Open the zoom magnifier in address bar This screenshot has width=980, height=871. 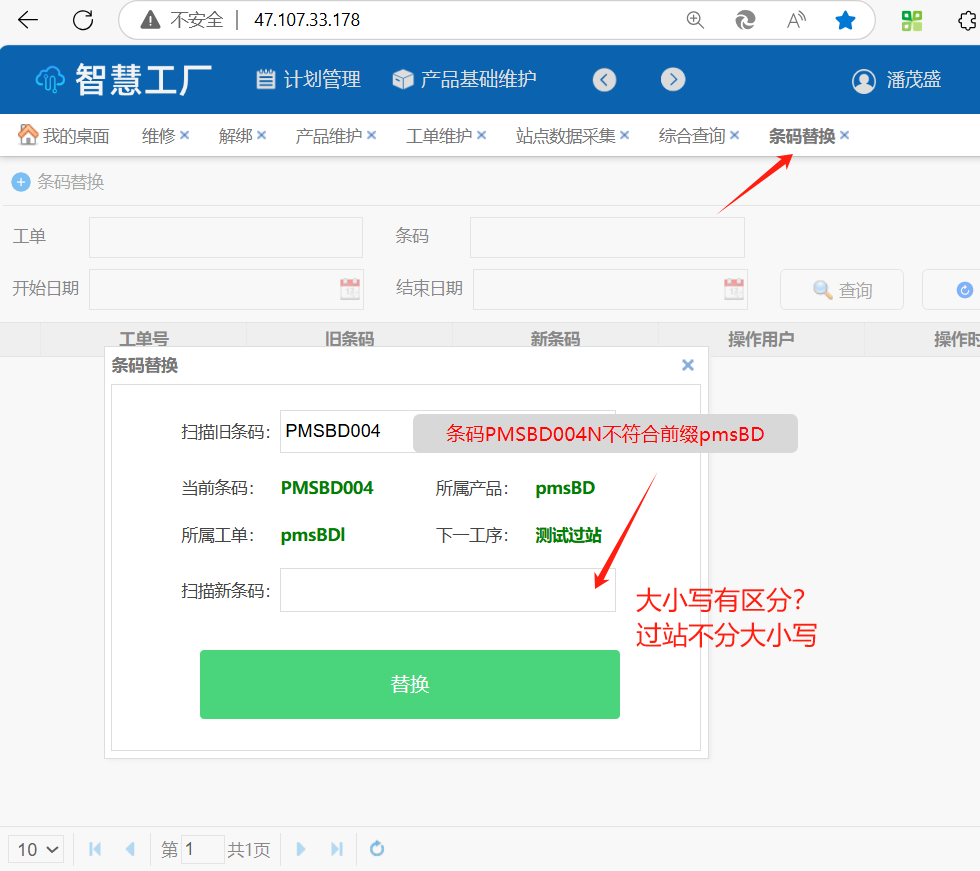[x=695, y=20]
